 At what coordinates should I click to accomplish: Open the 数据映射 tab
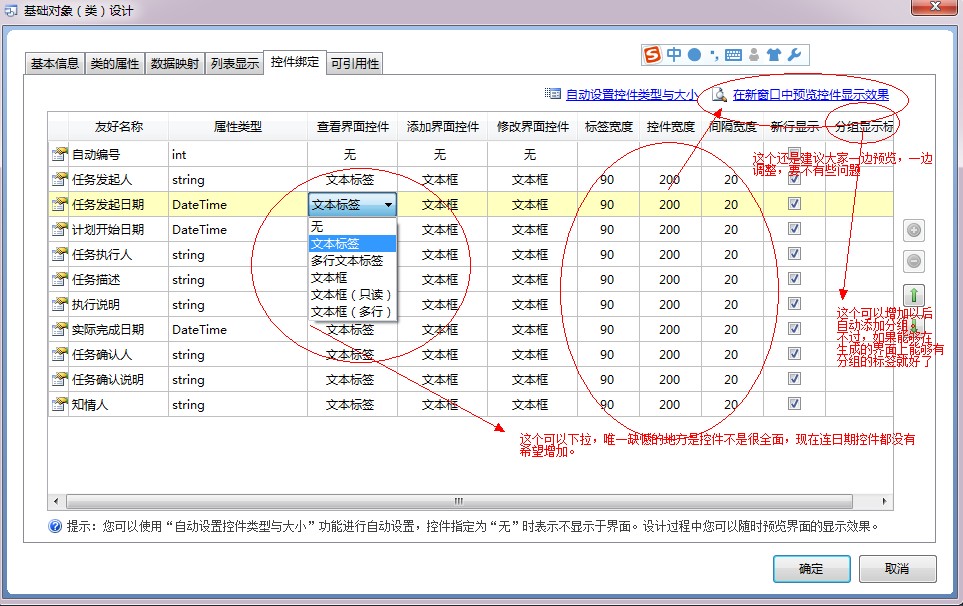click(x=174, y=64)
